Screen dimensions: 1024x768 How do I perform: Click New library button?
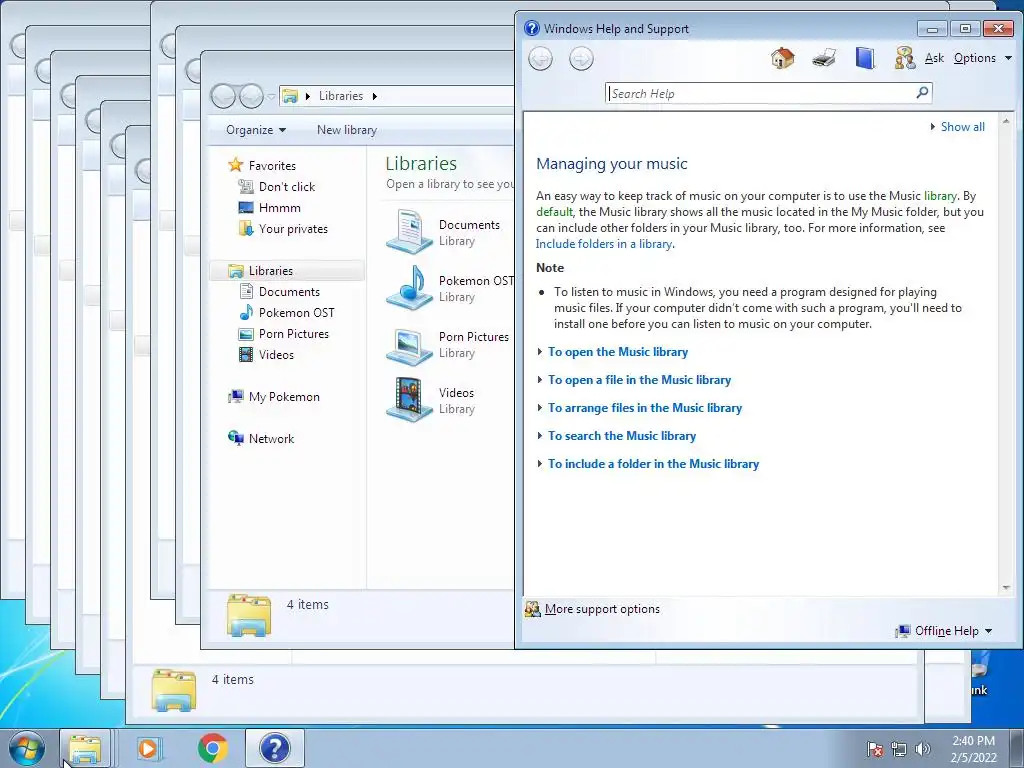pyautogui.click(x=347, y=130)
